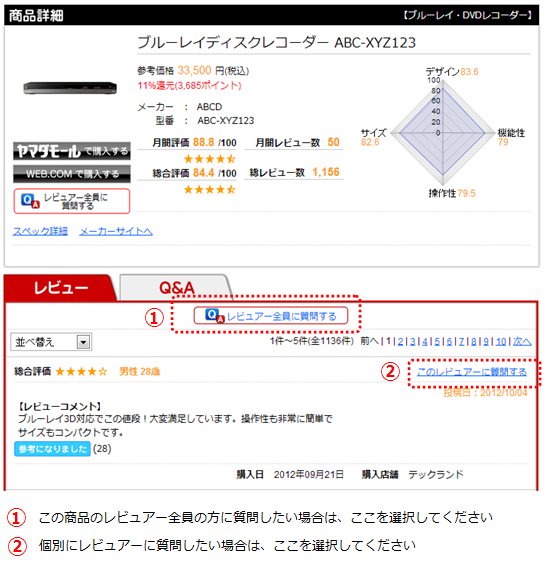
Task: Click the monthly rating star icons
Action: (x=209, y=159)
